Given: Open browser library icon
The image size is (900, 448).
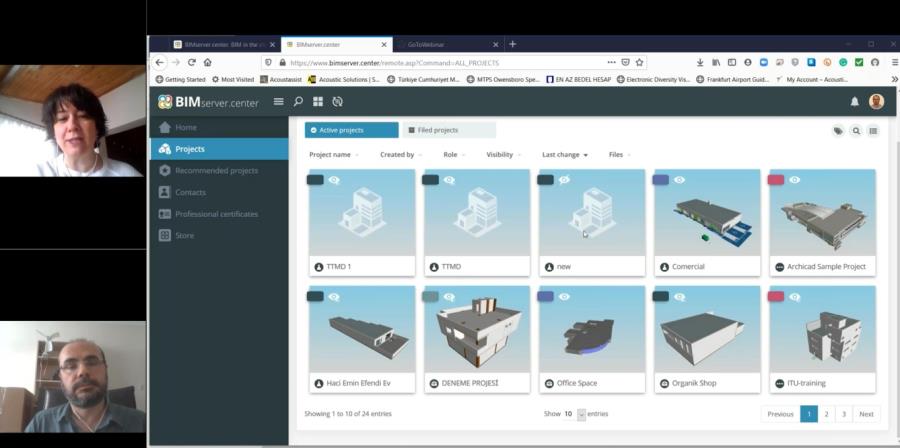Looking at the screenshot, I should tap(716, 63).
